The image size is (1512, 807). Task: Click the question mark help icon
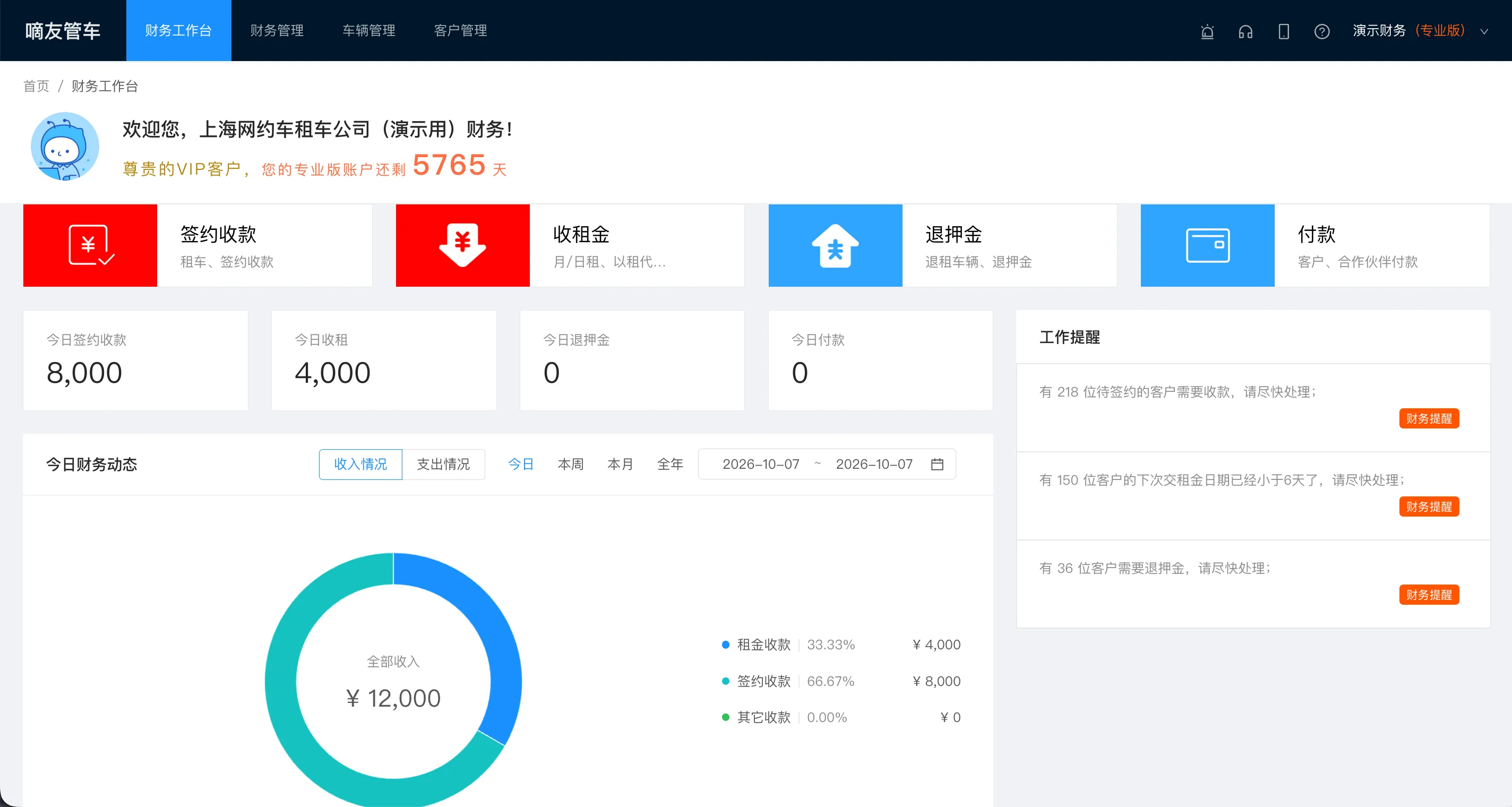click(1322, 31)
